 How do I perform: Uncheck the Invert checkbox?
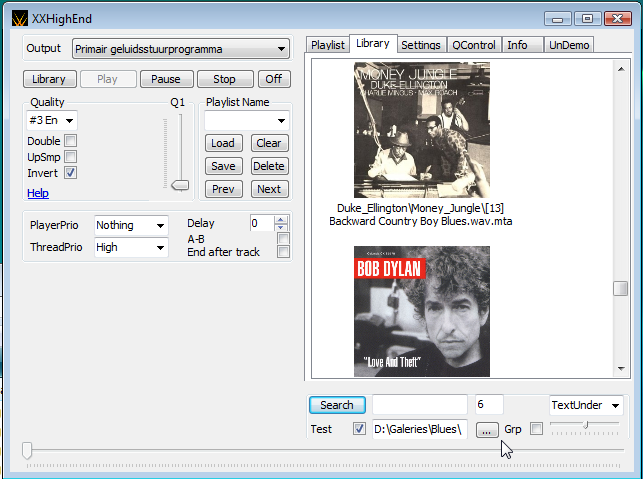tap(71, 173)
